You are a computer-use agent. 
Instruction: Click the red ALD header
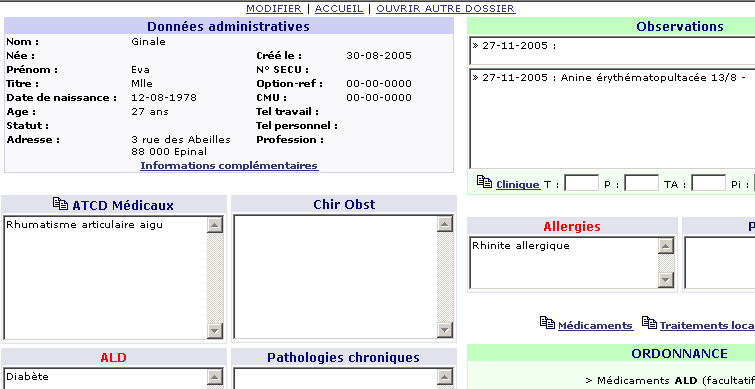114,358
